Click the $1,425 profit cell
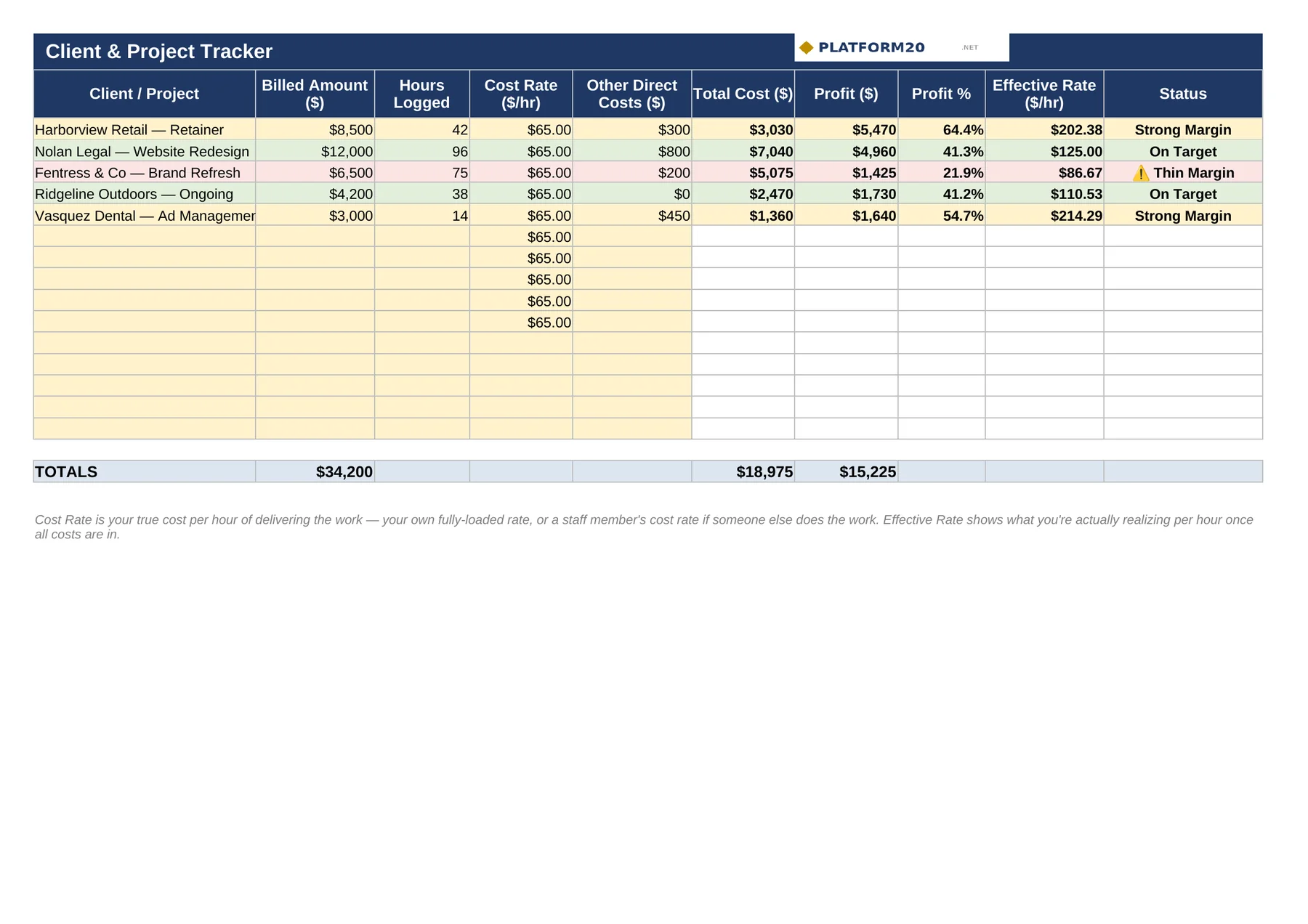This screenshot has width=1308, height=924. (846, 172)
